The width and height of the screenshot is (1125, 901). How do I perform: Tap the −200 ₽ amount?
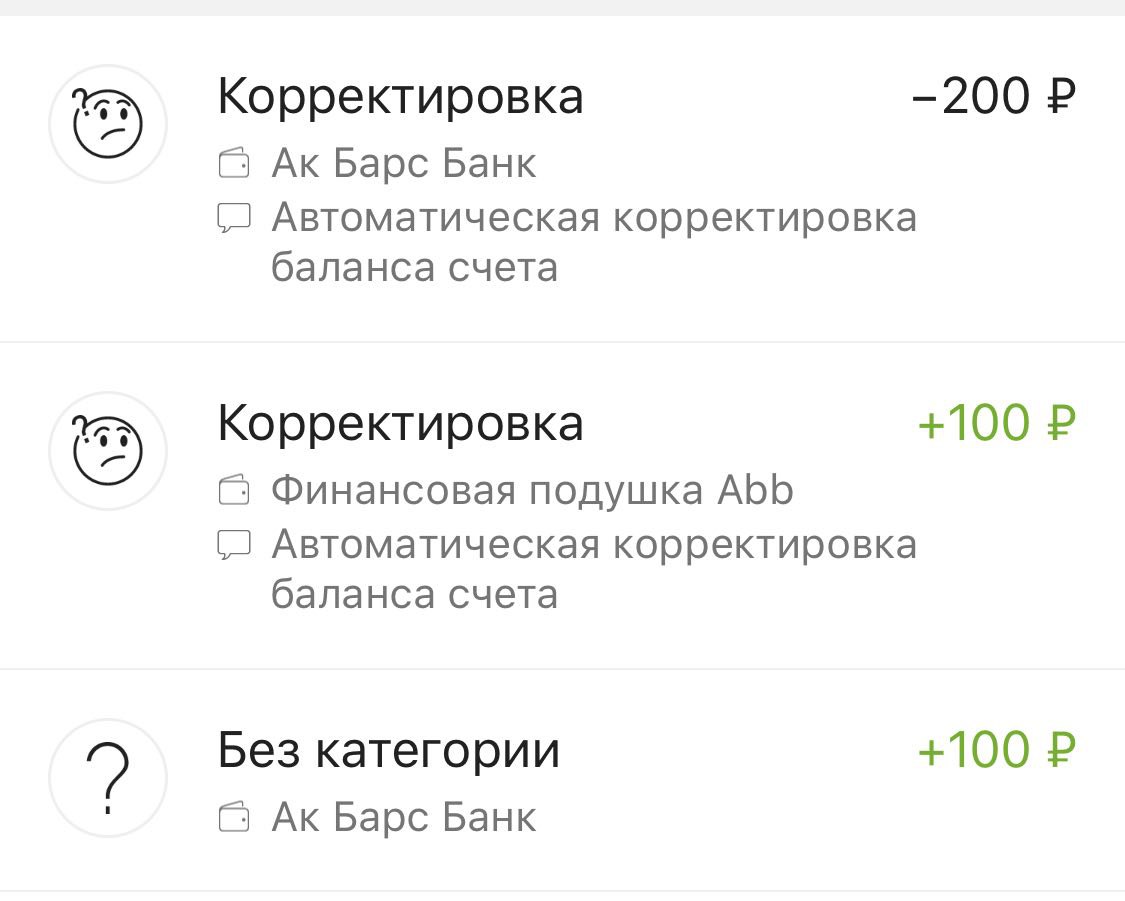coord(994,97)
